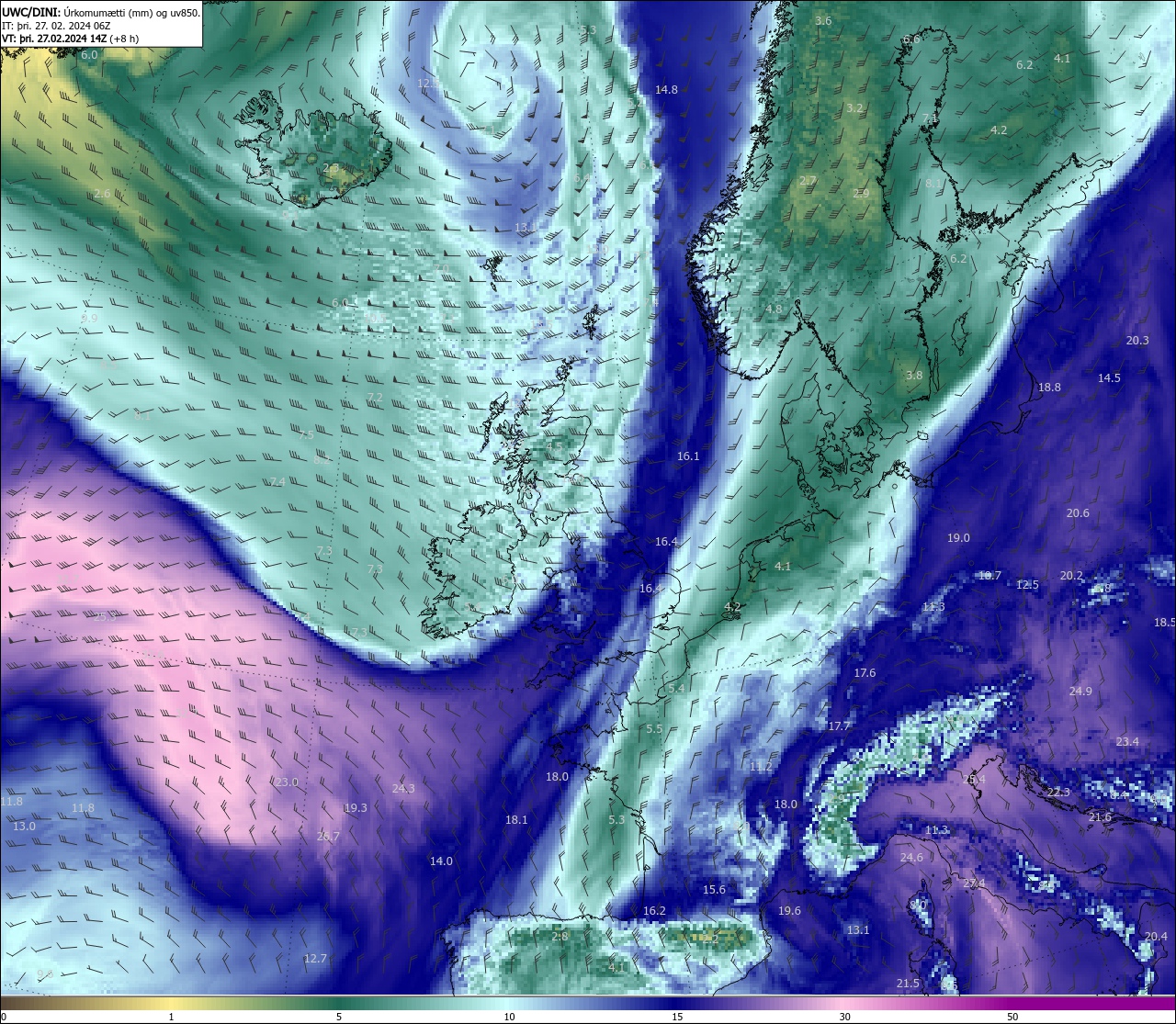Screen dimensions: 1176x1024
Task: Click the dark blue segment of color bar
Action: coord(677,1004)
